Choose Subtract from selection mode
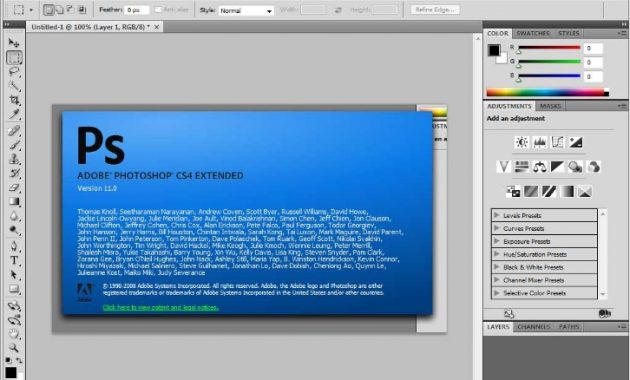Viewport: 630px width, 380px height. click(x=70, y=10)
